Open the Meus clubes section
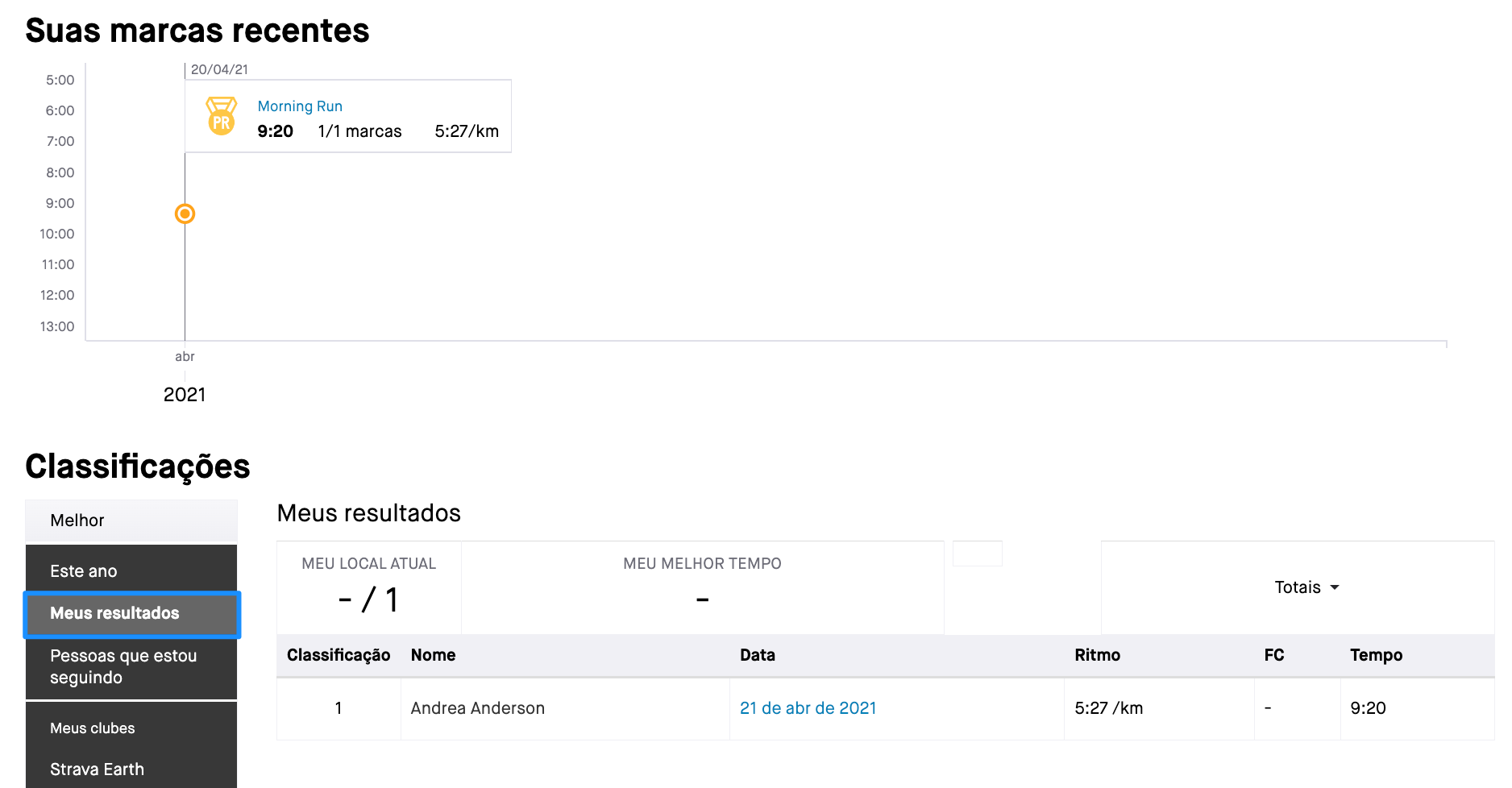Image resolution: width=1512 pixels, height=788 pixels. (x=131, y=728)
